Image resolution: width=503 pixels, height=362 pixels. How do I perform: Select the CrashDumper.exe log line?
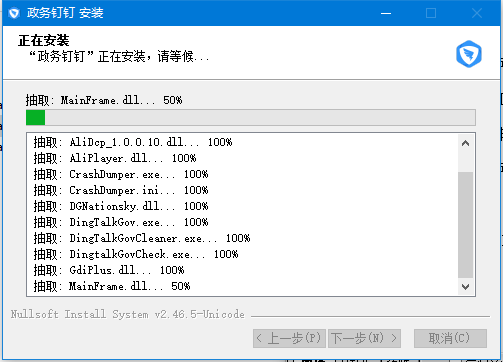click(121, 174)
